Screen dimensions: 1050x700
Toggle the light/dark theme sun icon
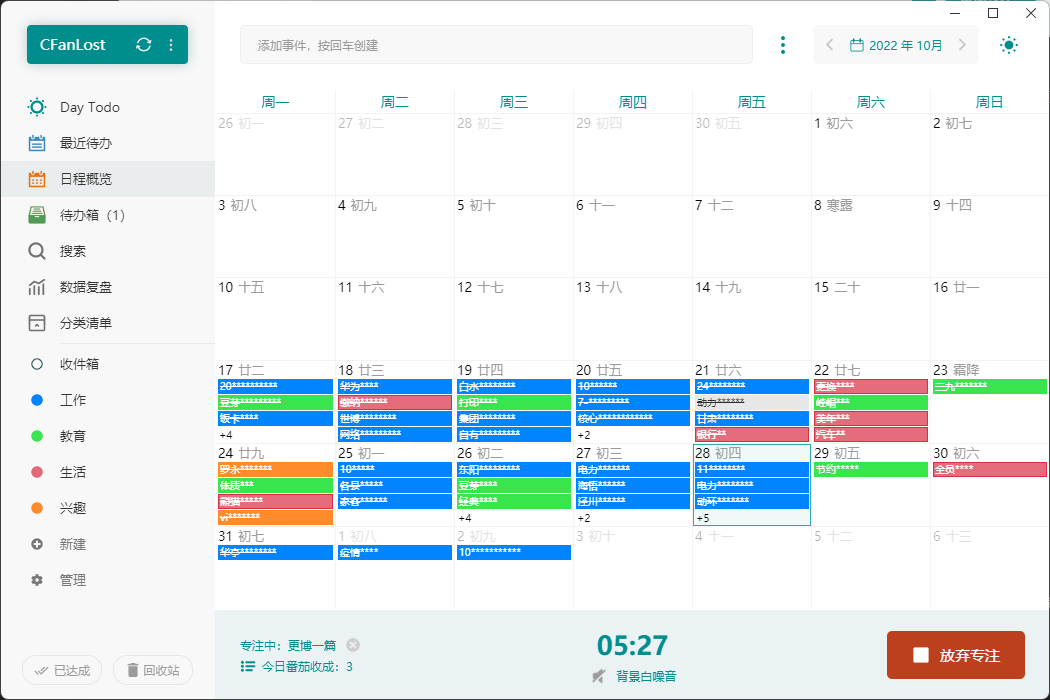[x=1008, y=45]
